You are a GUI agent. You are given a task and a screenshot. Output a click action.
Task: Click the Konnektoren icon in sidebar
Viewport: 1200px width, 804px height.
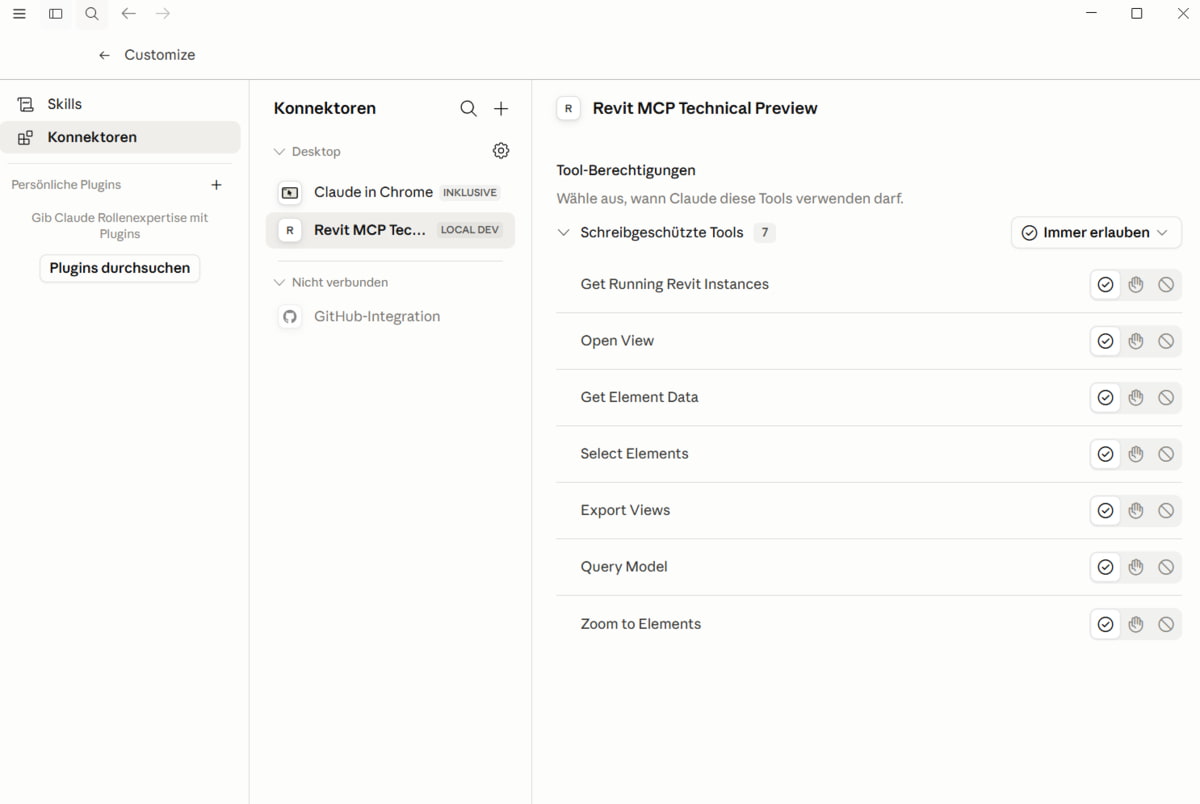click(25, 138)
